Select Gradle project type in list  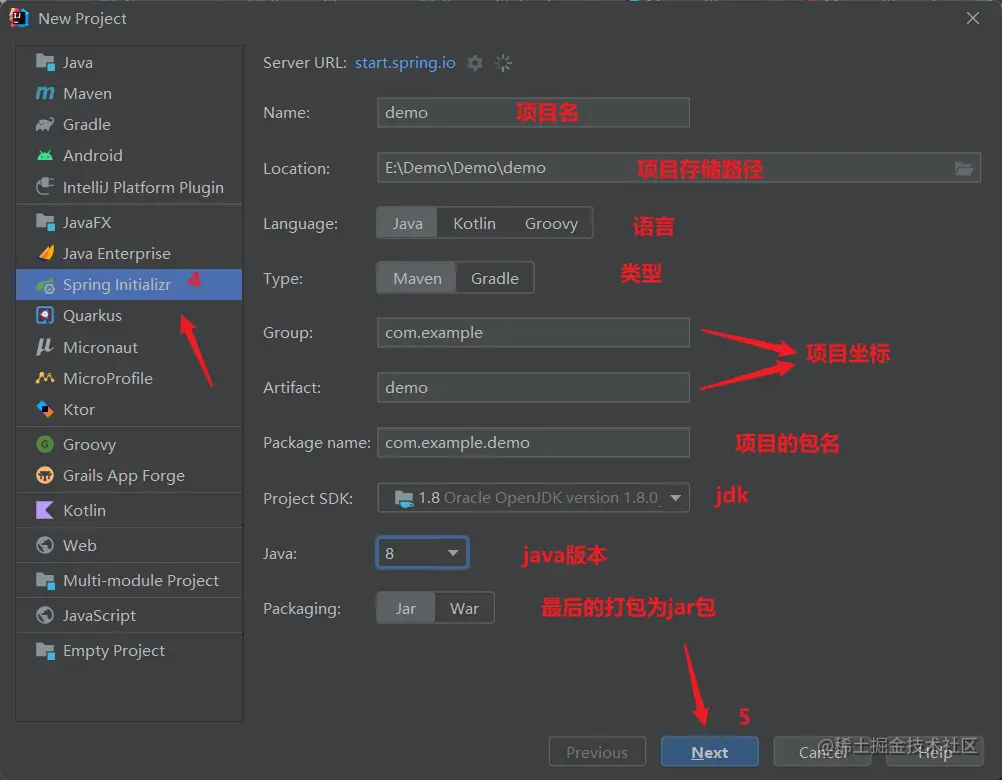[x=129, y=125]
